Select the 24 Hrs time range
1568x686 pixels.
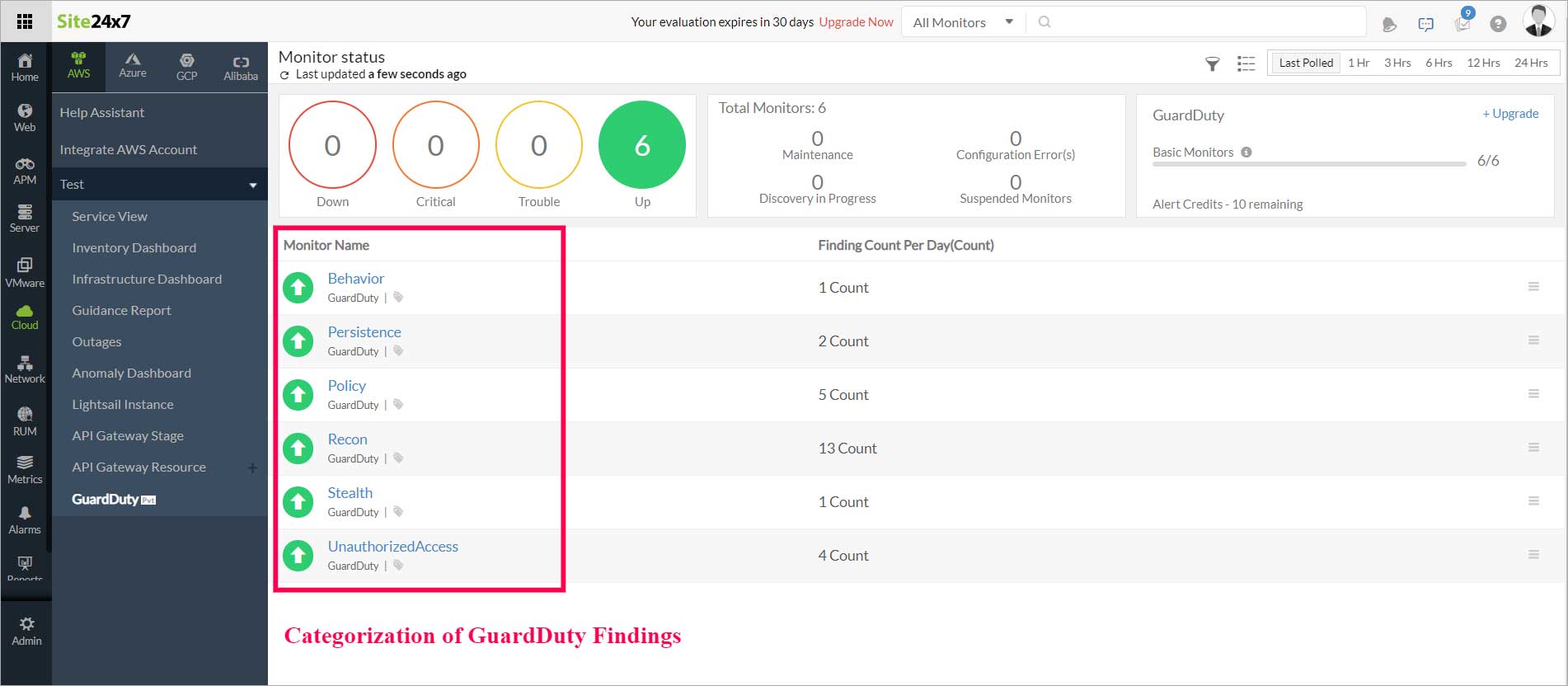(1531, 63)
